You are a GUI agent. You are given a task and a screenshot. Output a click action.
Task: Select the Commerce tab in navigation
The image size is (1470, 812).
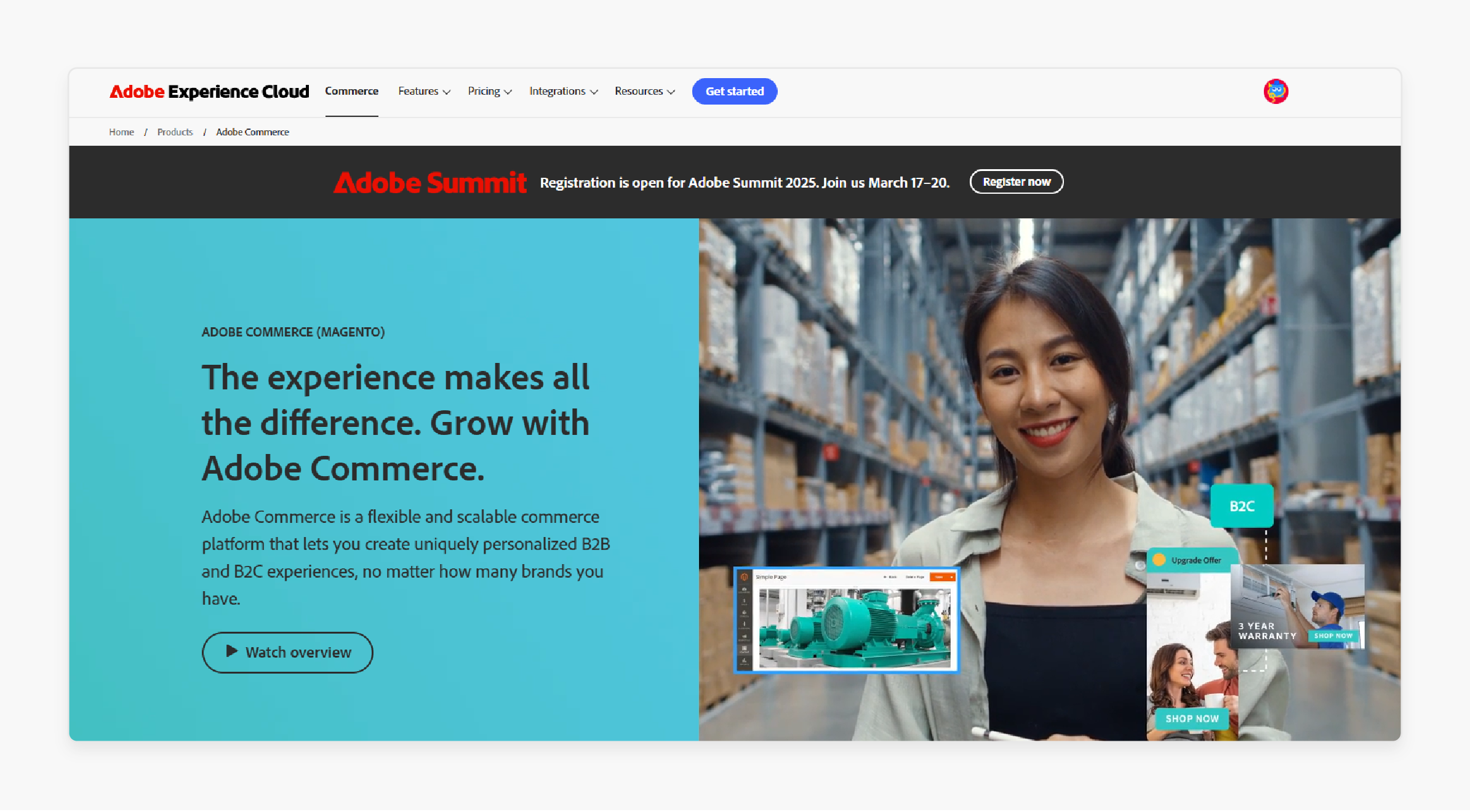[x=352, y=91]
